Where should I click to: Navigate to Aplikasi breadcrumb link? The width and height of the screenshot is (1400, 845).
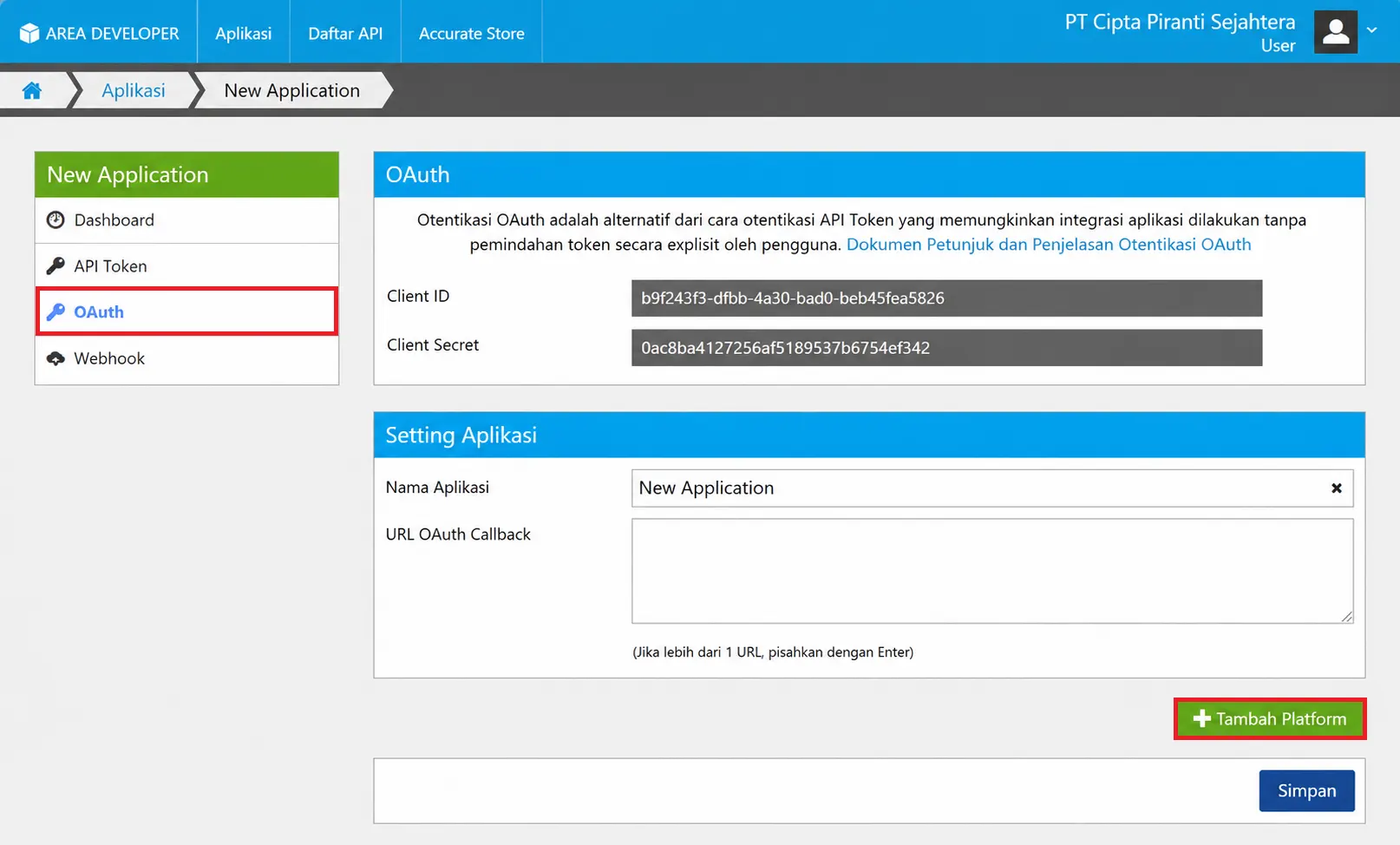[x=134, y=90]
